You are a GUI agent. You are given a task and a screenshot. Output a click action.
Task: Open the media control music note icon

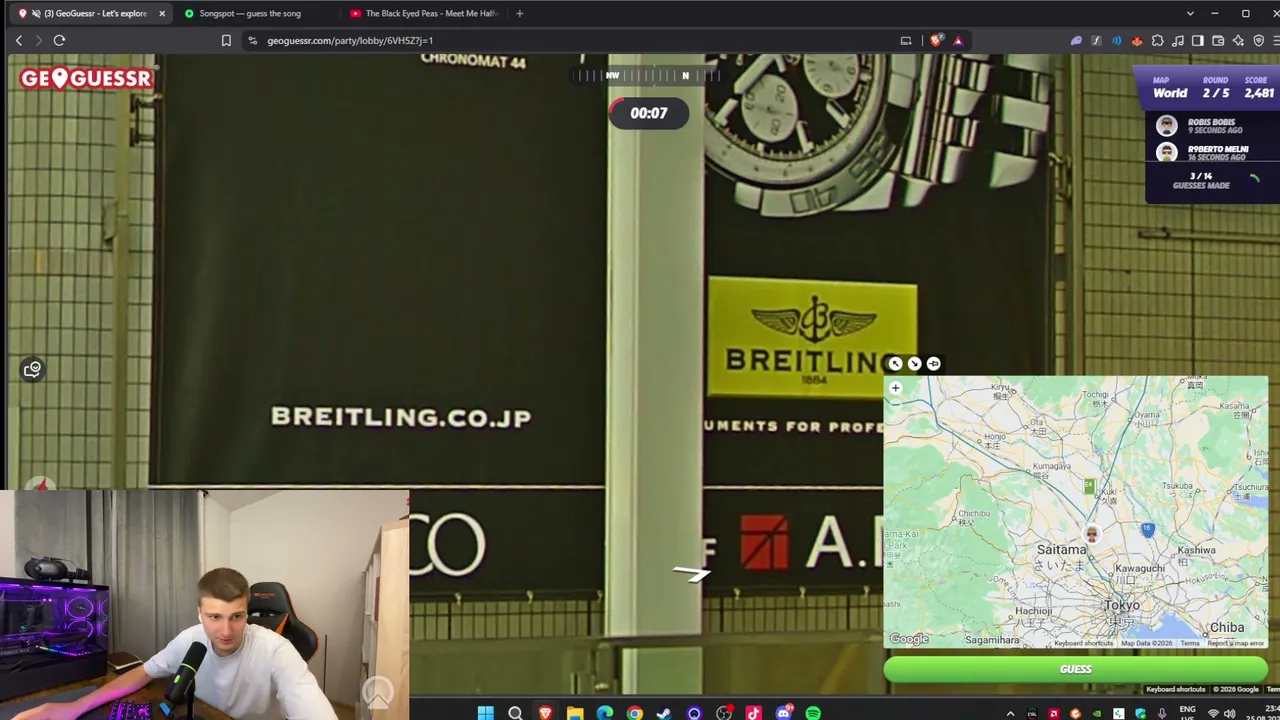tap(1177, 40)
